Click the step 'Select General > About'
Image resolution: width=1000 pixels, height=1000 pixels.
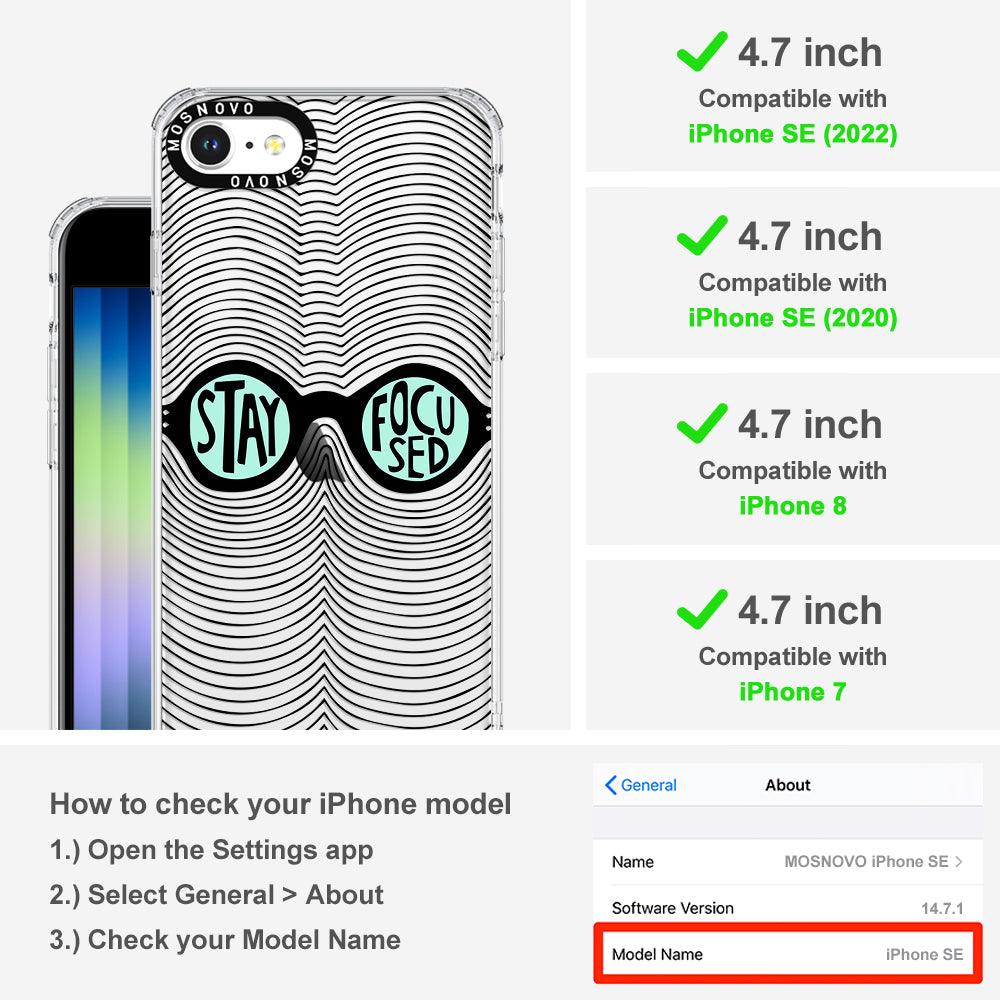coord(217,895)
